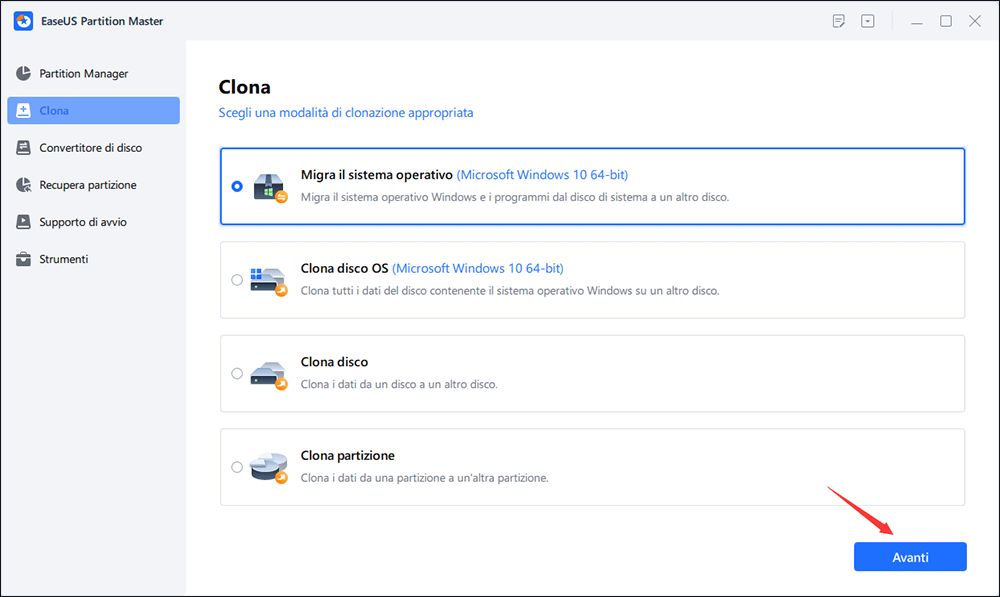Image resolution: width=1000 pixels, height=597 pixels.
Task: Click the 'Clona disco OS' title text
Action: 344,269
